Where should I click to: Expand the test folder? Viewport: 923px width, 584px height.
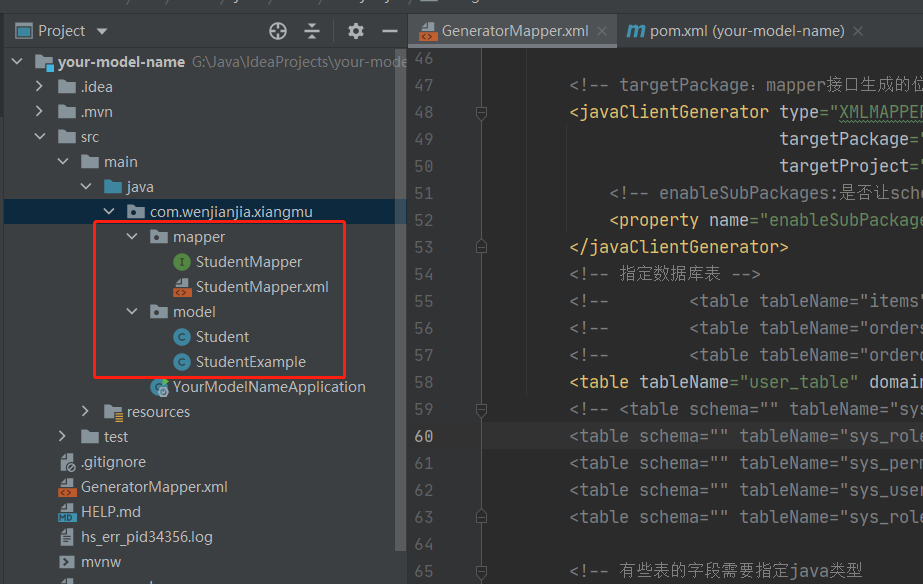coord(62,436)
